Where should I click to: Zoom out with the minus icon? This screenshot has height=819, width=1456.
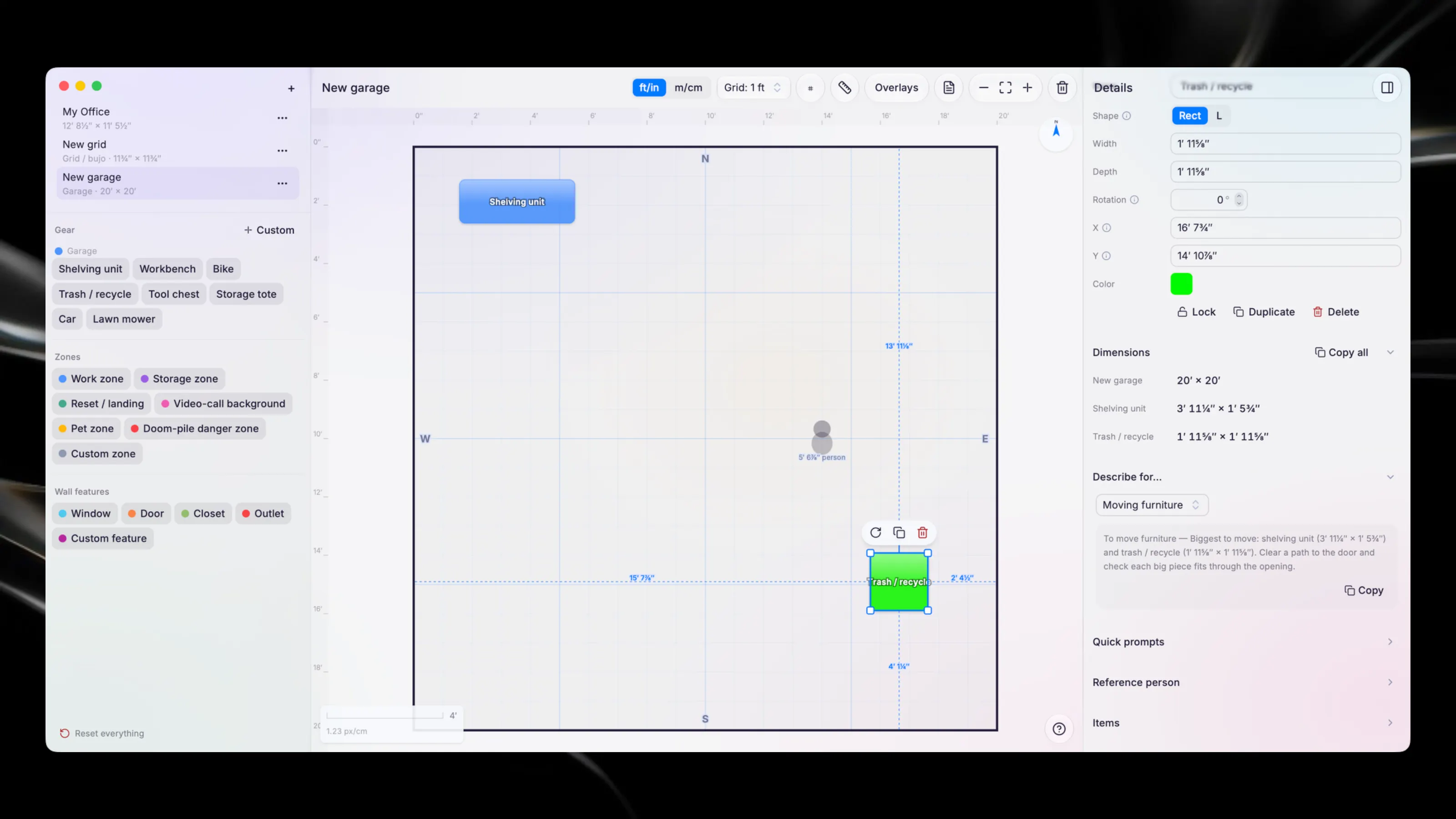pos(983,88)
